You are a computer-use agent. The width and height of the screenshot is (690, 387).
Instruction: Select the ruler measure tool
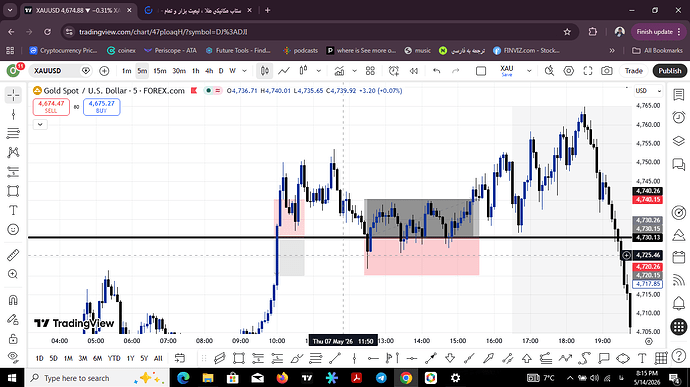pos(13,255)
